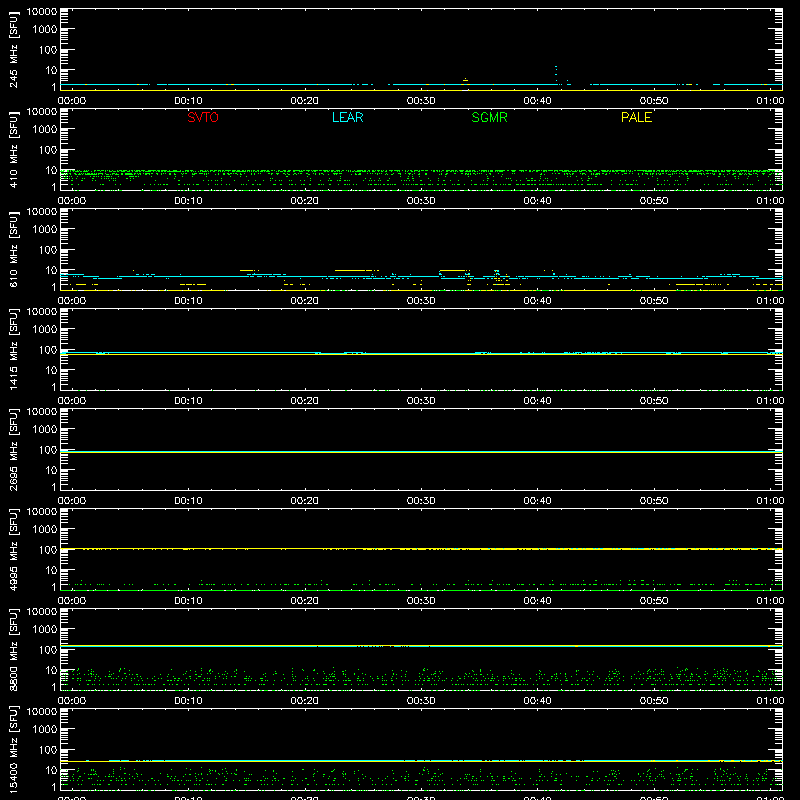The image size is (800, 800).
Task: Click the green SGMR legend label
Action: pos(489,117)
